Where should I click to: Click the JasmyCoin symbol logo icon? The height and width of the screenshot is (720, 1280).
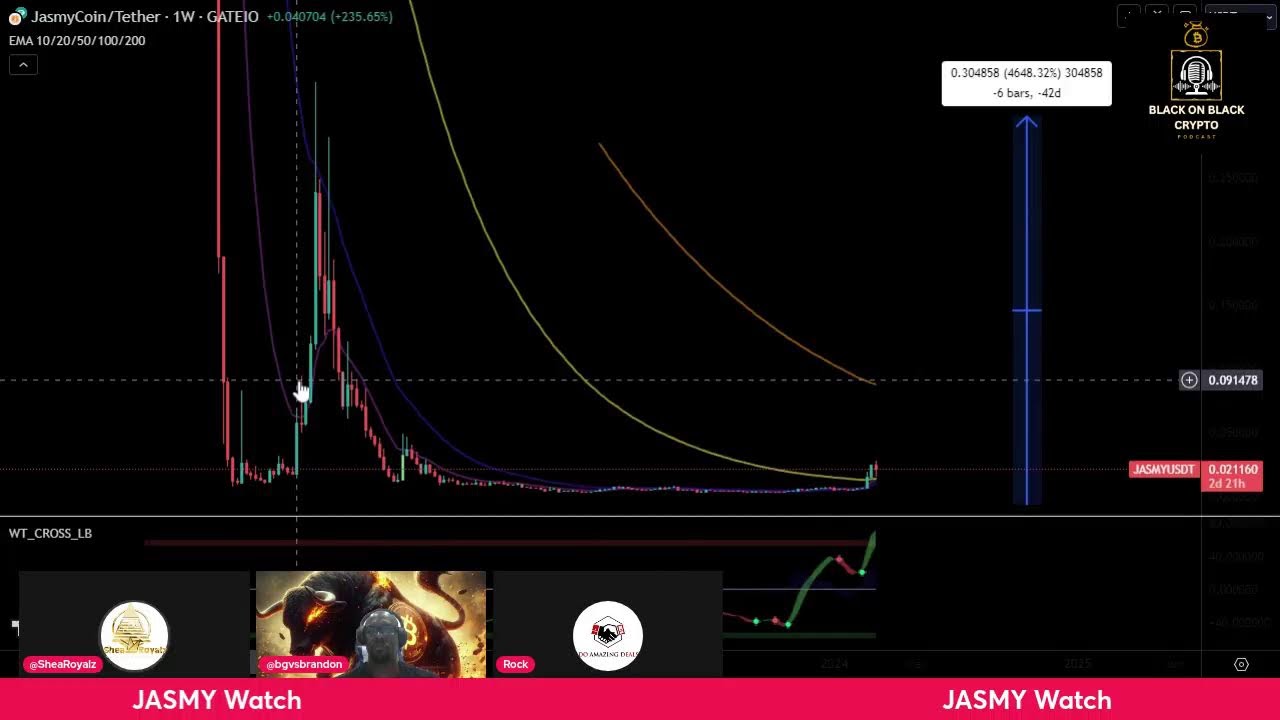point(16,17)
